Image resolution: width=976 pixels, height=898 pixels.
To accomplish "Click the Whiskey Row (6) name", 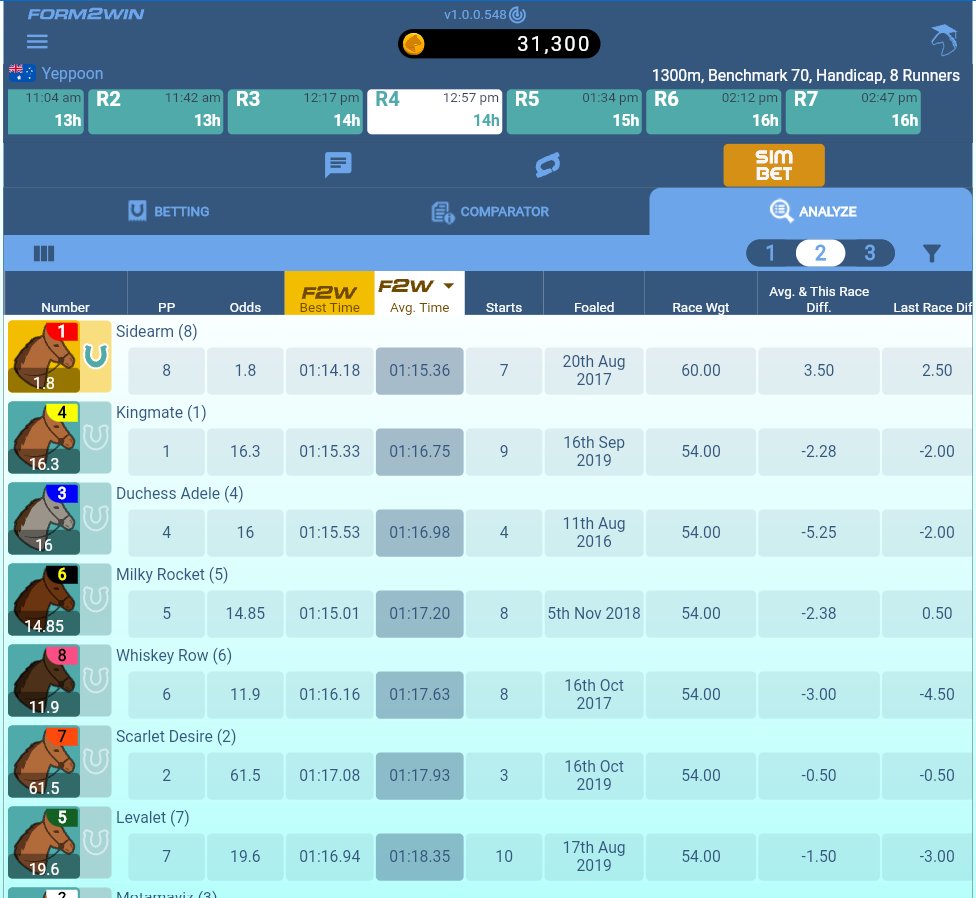I will (174, 656).
